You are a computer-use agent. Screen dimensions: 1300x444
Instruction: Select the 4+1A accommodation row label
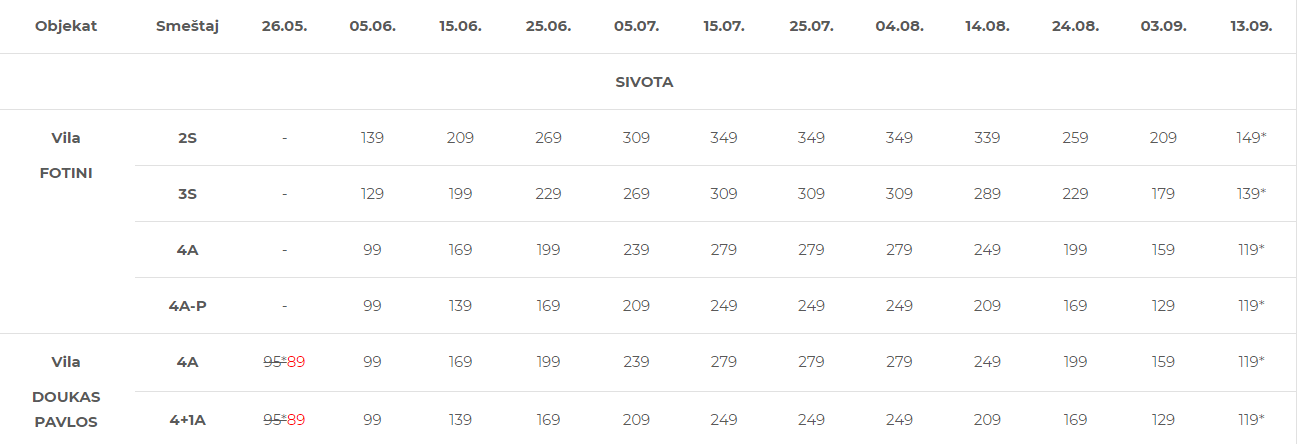coord(187,420)
